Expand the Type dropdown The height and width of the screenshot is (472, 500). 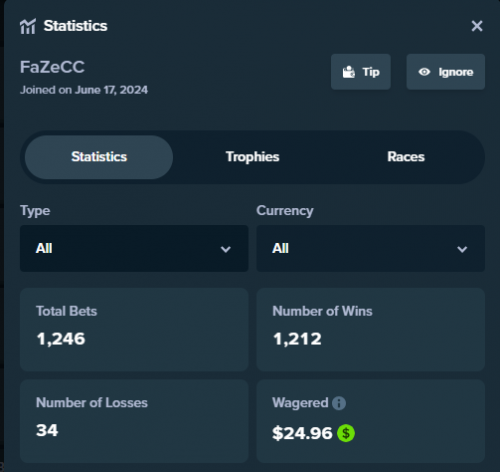[134, 248]
